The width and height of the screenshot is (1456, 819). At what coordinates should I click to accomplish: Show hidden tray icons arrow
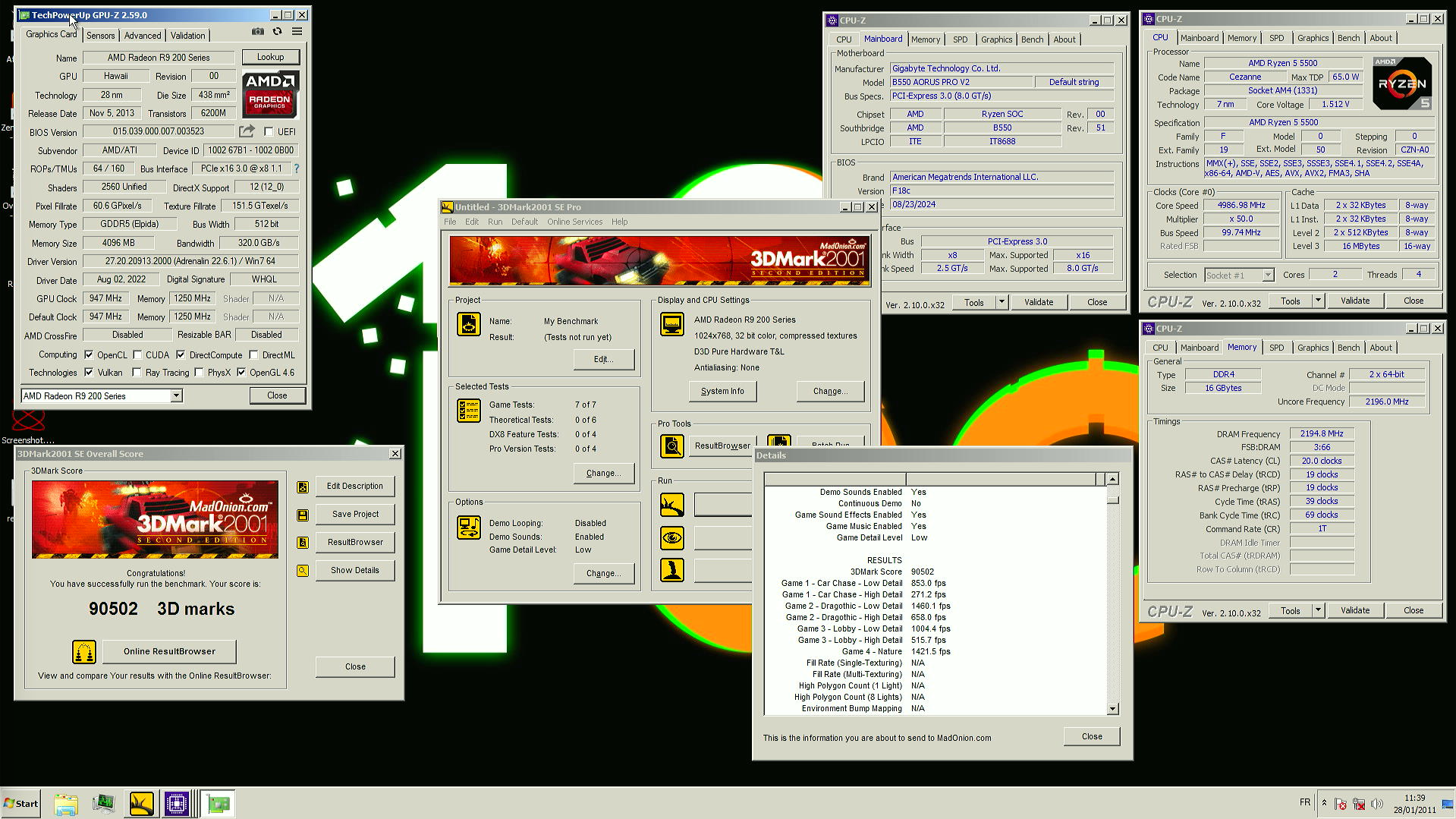coord(1324,803)
